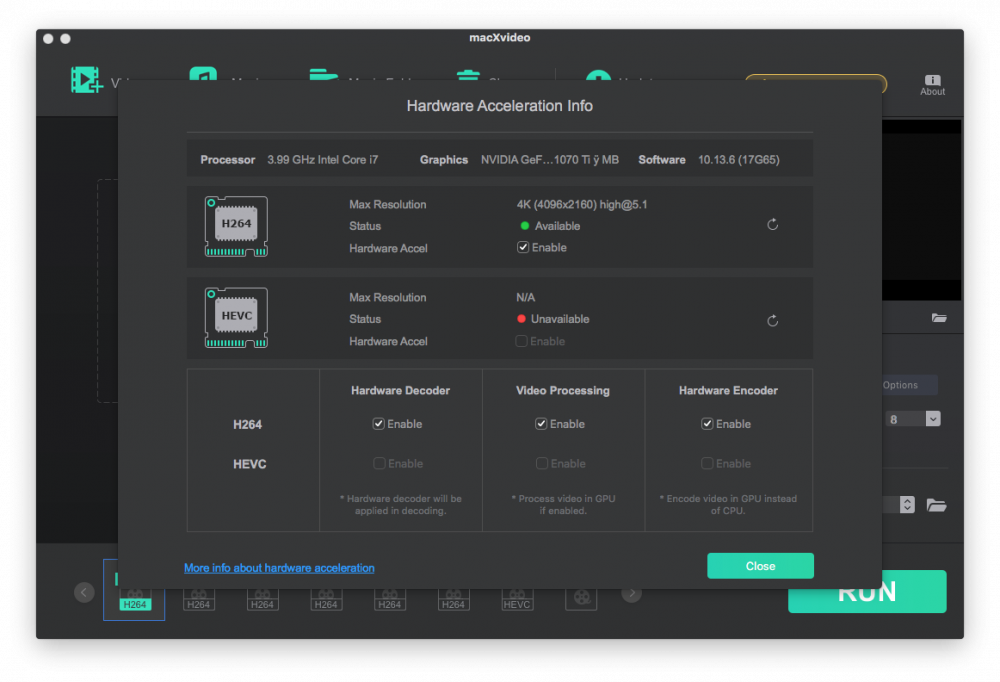1000x682 pixels.
Task: Refresh the H264 hardware status
Action: click(772, 225)
